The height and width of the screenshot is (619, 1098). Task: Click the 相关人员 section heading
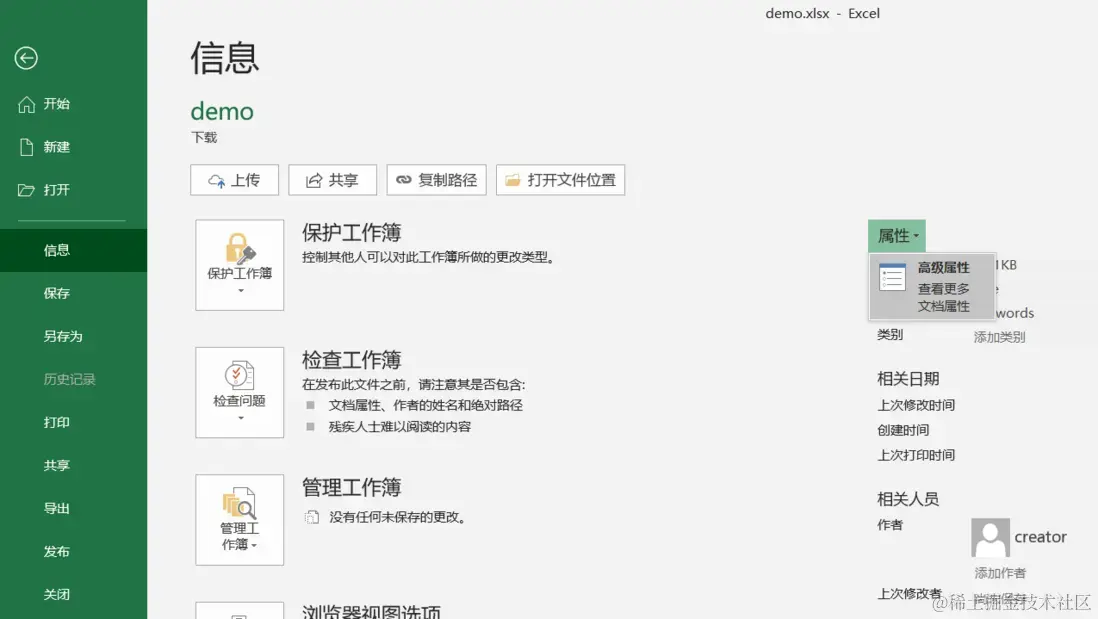(908, 499)
